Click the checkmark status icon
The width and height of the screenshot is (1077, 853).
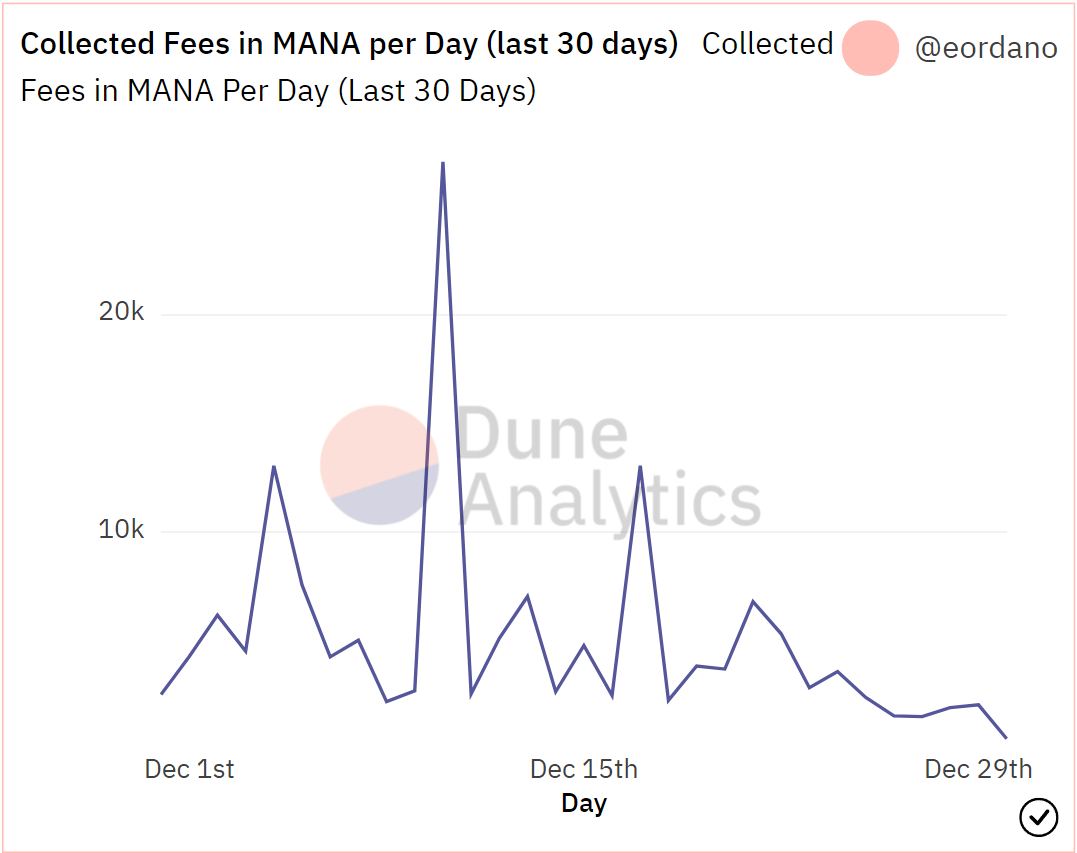click(x=1038, y=817)
